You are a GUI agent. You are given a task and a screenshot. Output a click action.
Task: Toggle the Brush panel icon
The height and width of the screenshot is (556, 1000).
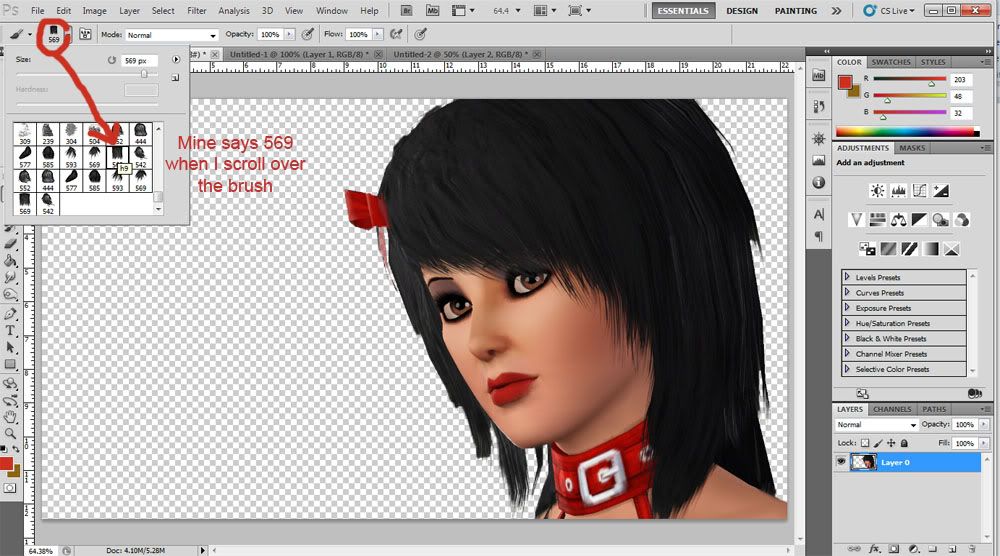point(85,34)
